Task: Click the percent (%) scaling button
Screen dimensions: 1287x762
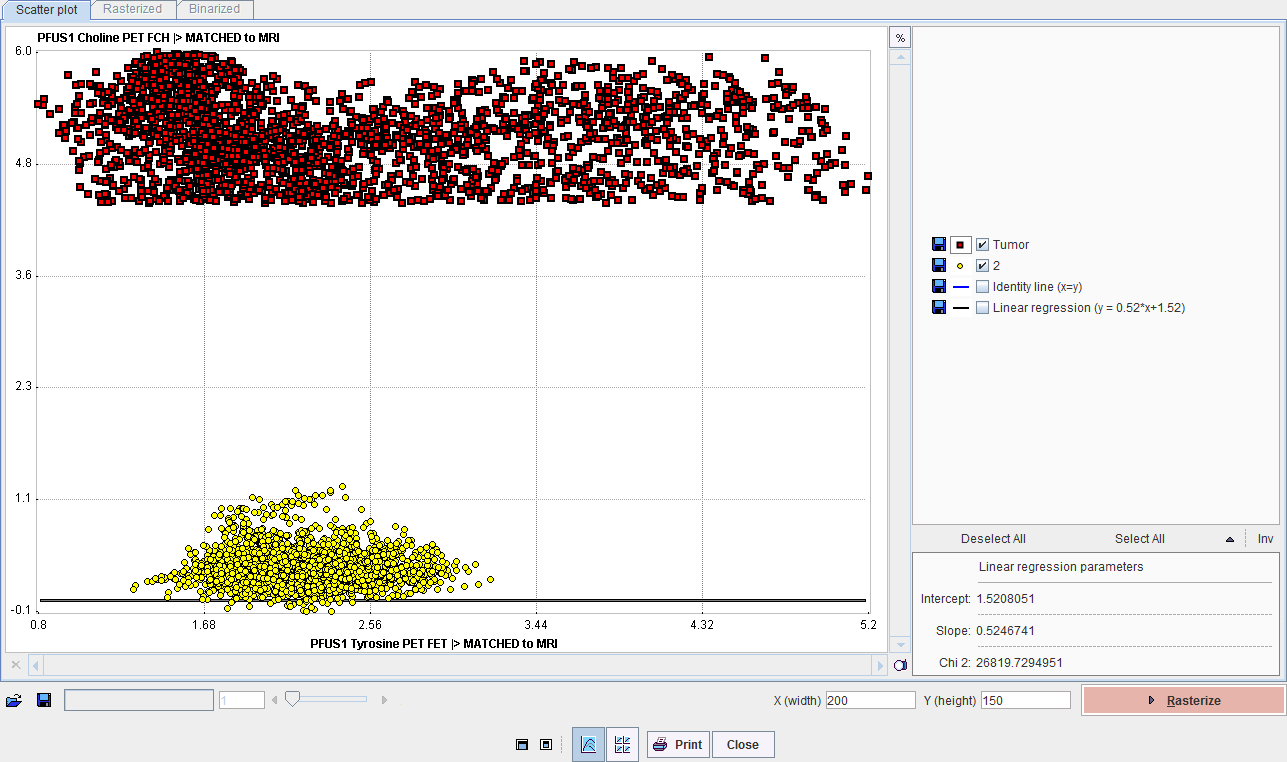Action: coord(900,37)
